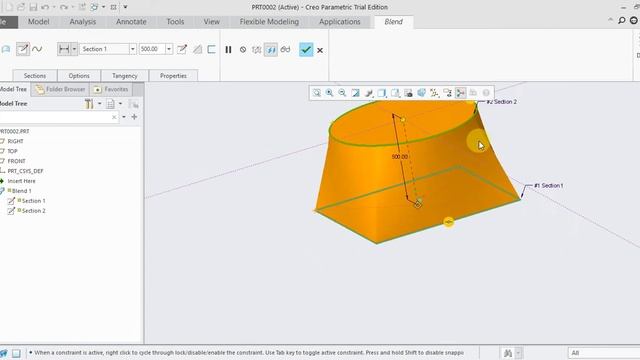Open quick access toolbar customize arrow
This screenshot has height=360, width=640.
[125, 7]
